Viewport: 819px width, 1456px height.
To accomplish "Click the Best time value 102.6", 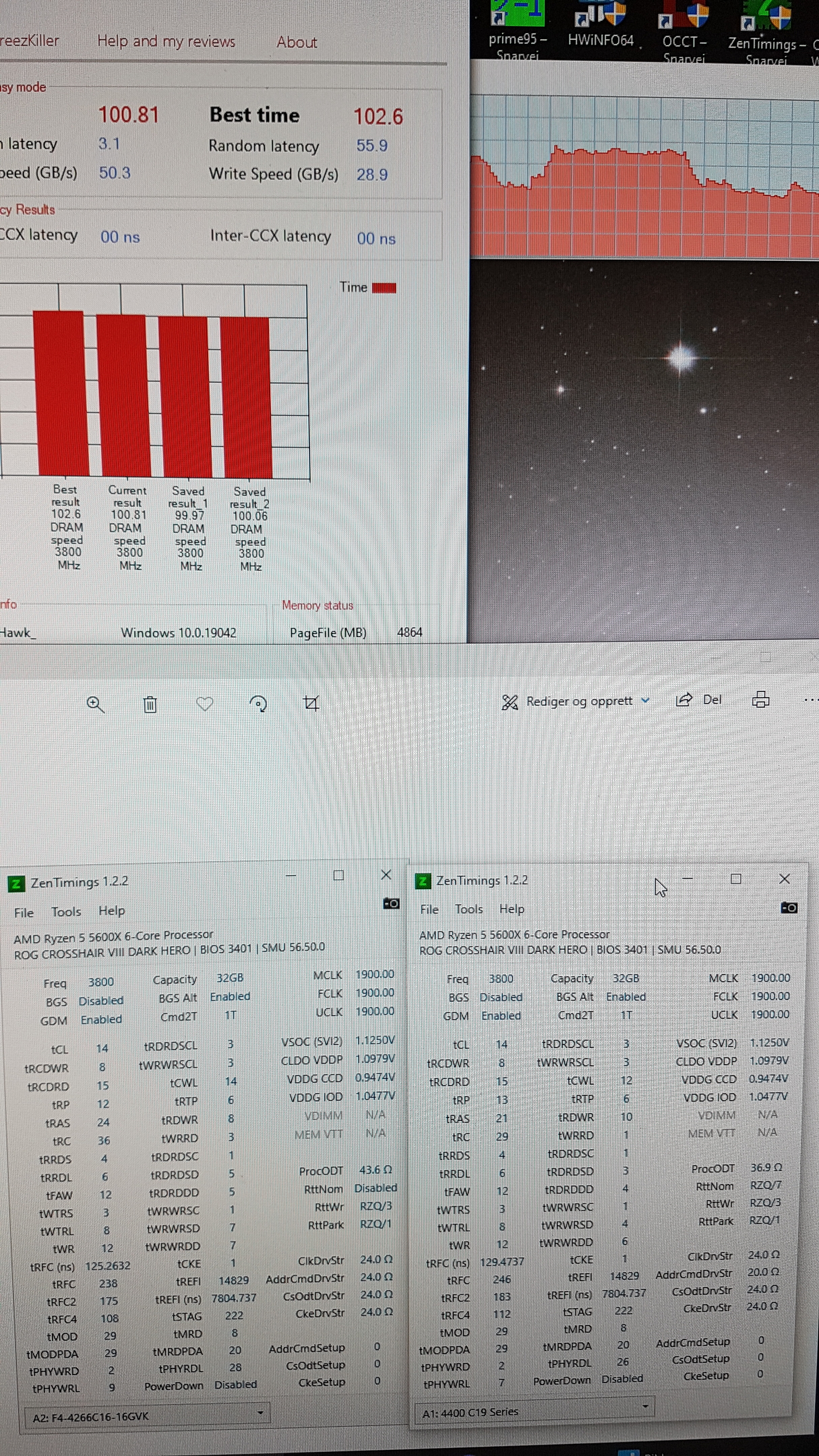I will click(378, 117).
